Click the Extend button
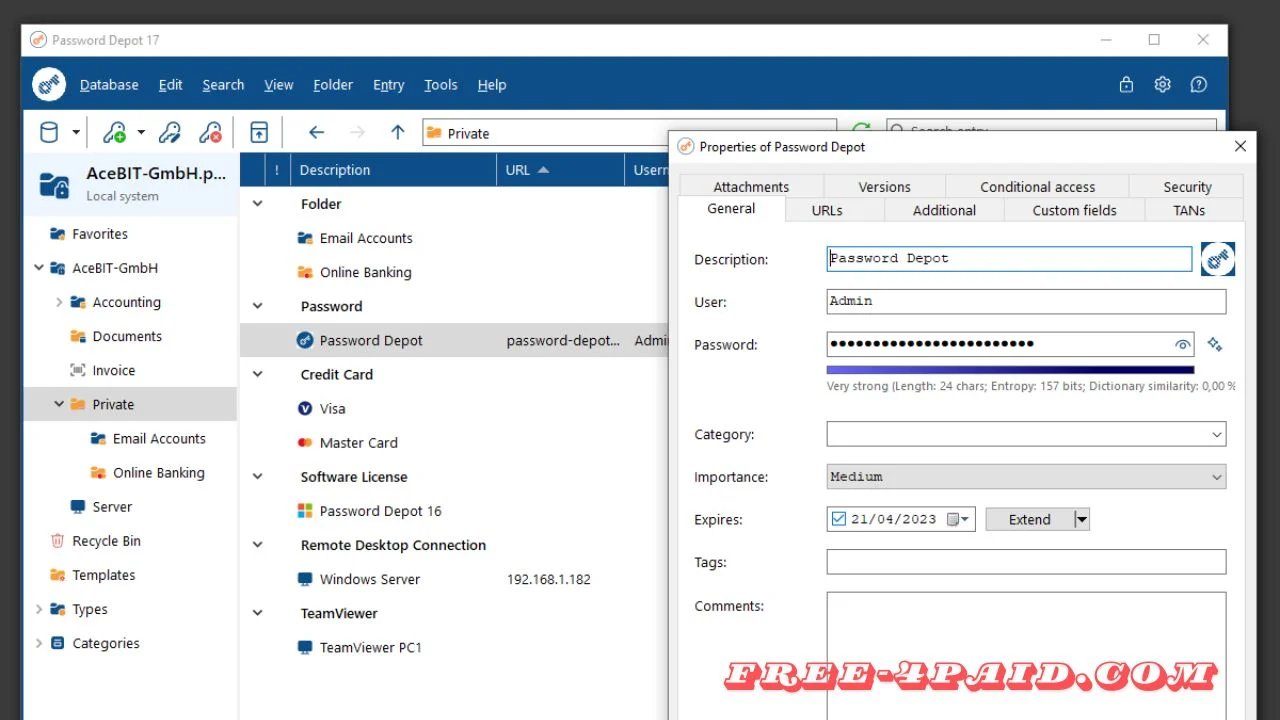The image size is (1280, 720). click(x=1030, y=519)
